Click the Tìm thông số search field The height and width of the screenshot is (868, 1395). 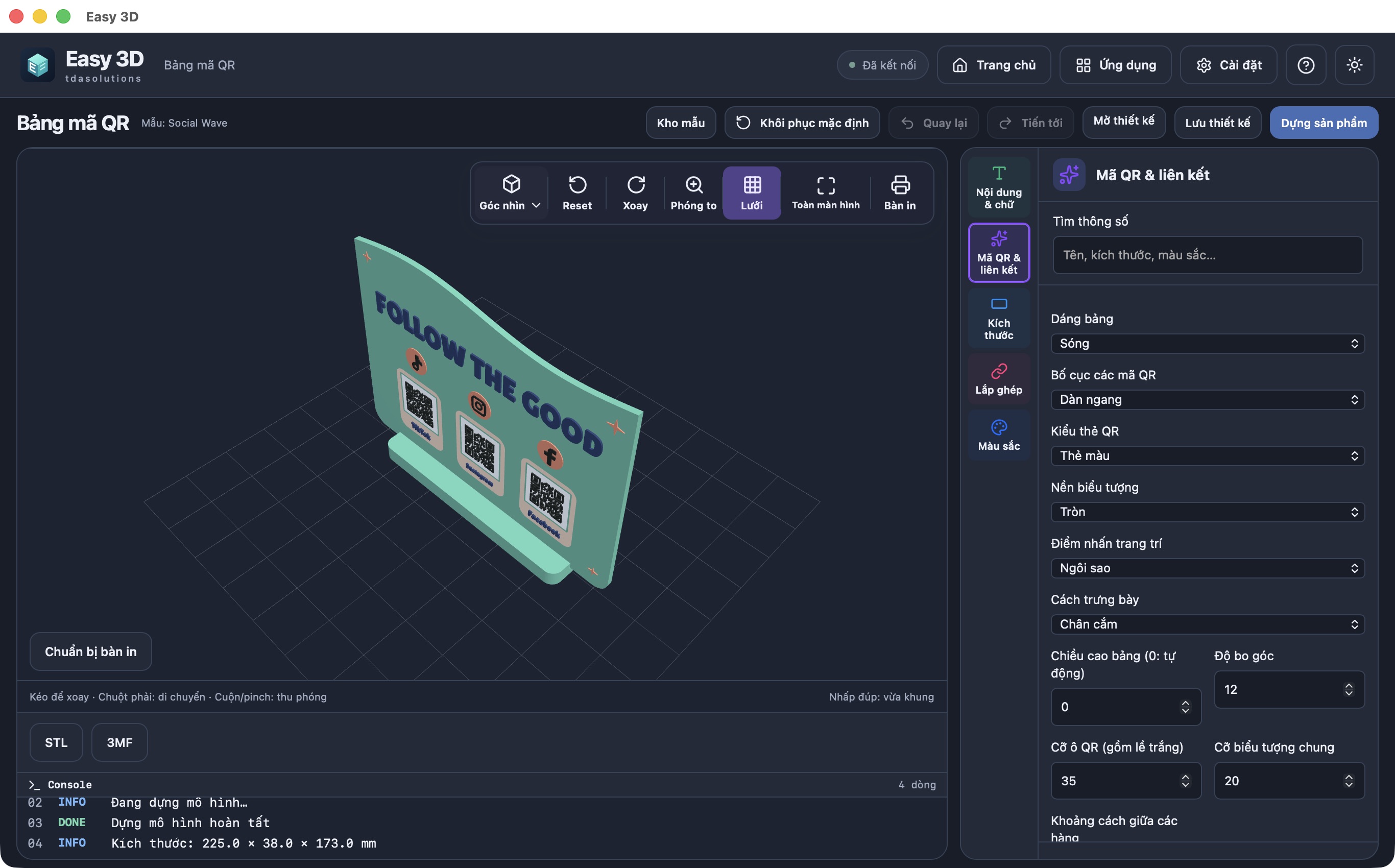coord(1207,255)
